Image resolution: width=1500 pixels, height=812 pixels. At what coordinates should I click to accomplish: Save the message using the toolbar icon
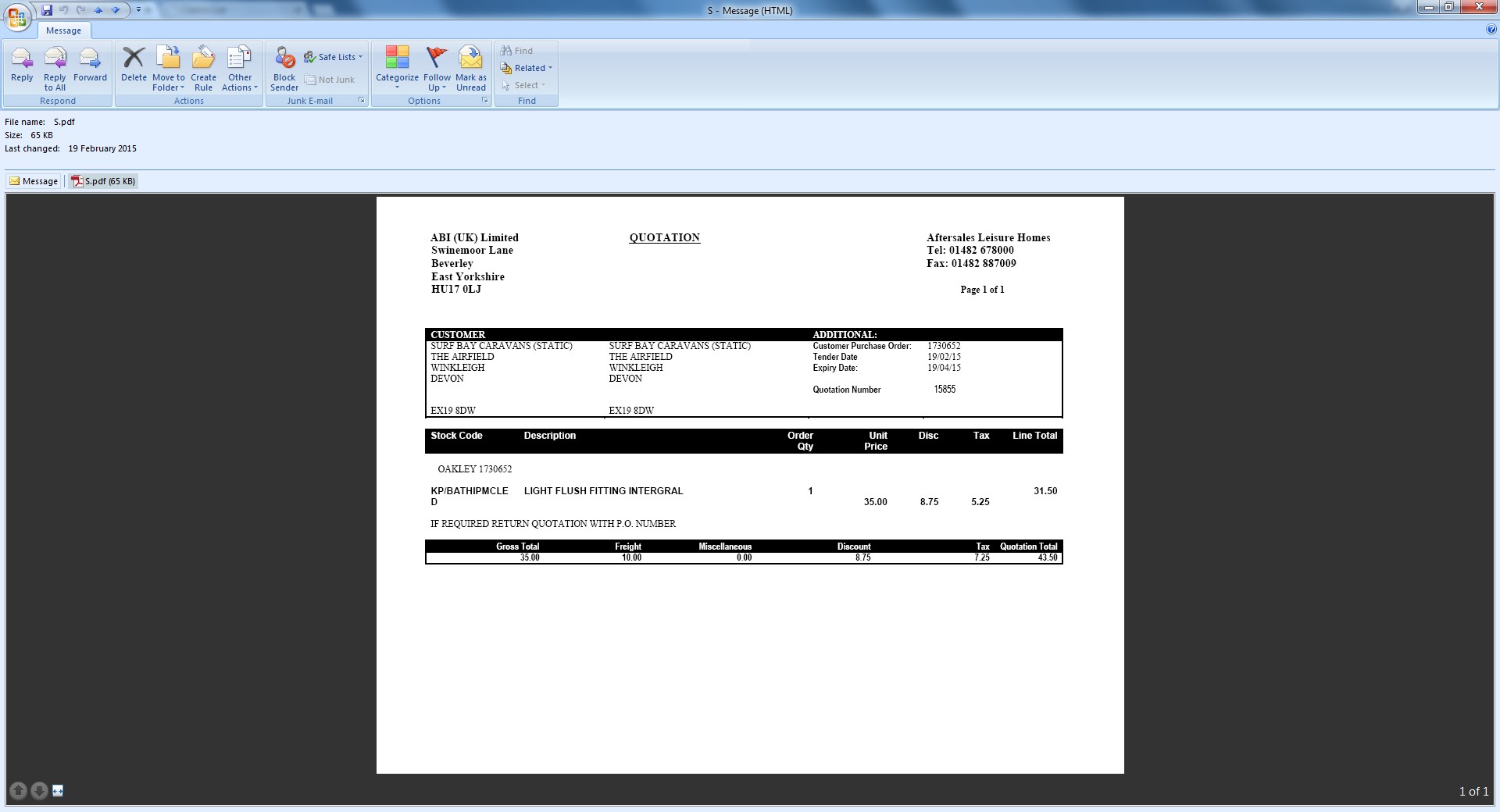47,10
